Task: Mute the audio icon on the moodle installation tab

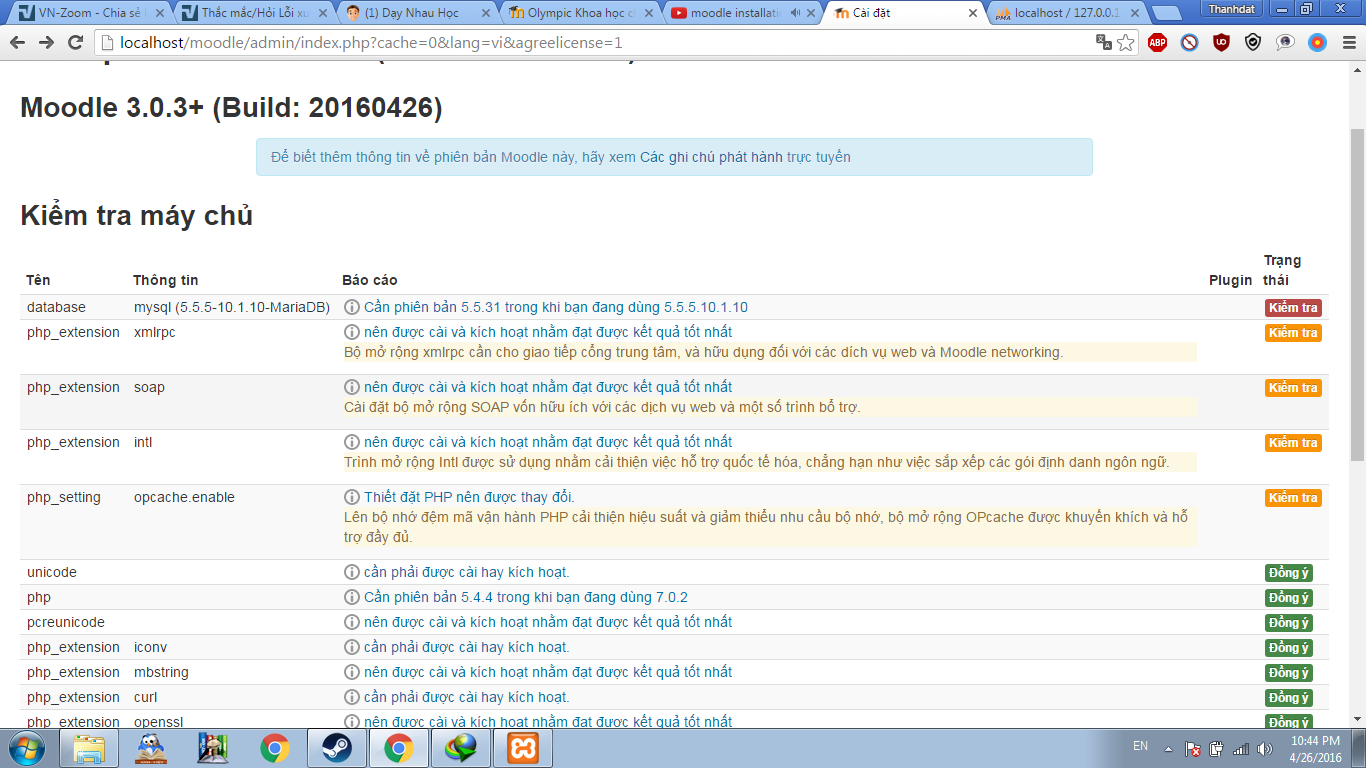Action: [x=796, y=13]
